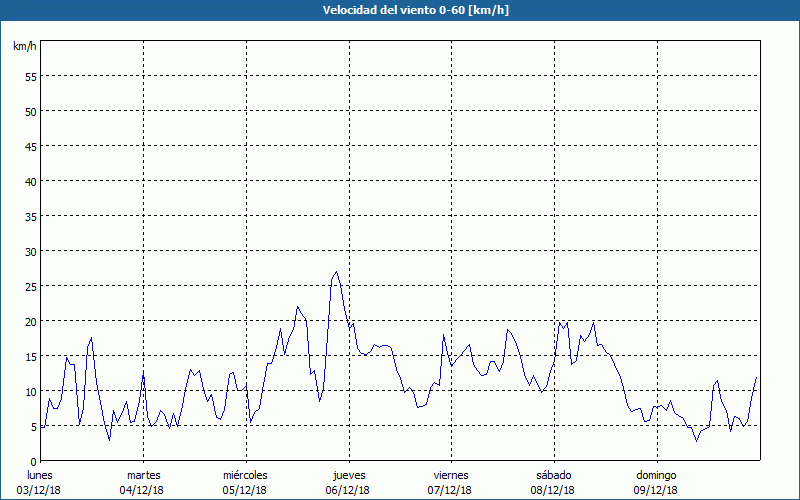Click the highest wind speed peak near 27 km/h
The height and width of the screenshot is (500, 800).
(x=336, y=272)
